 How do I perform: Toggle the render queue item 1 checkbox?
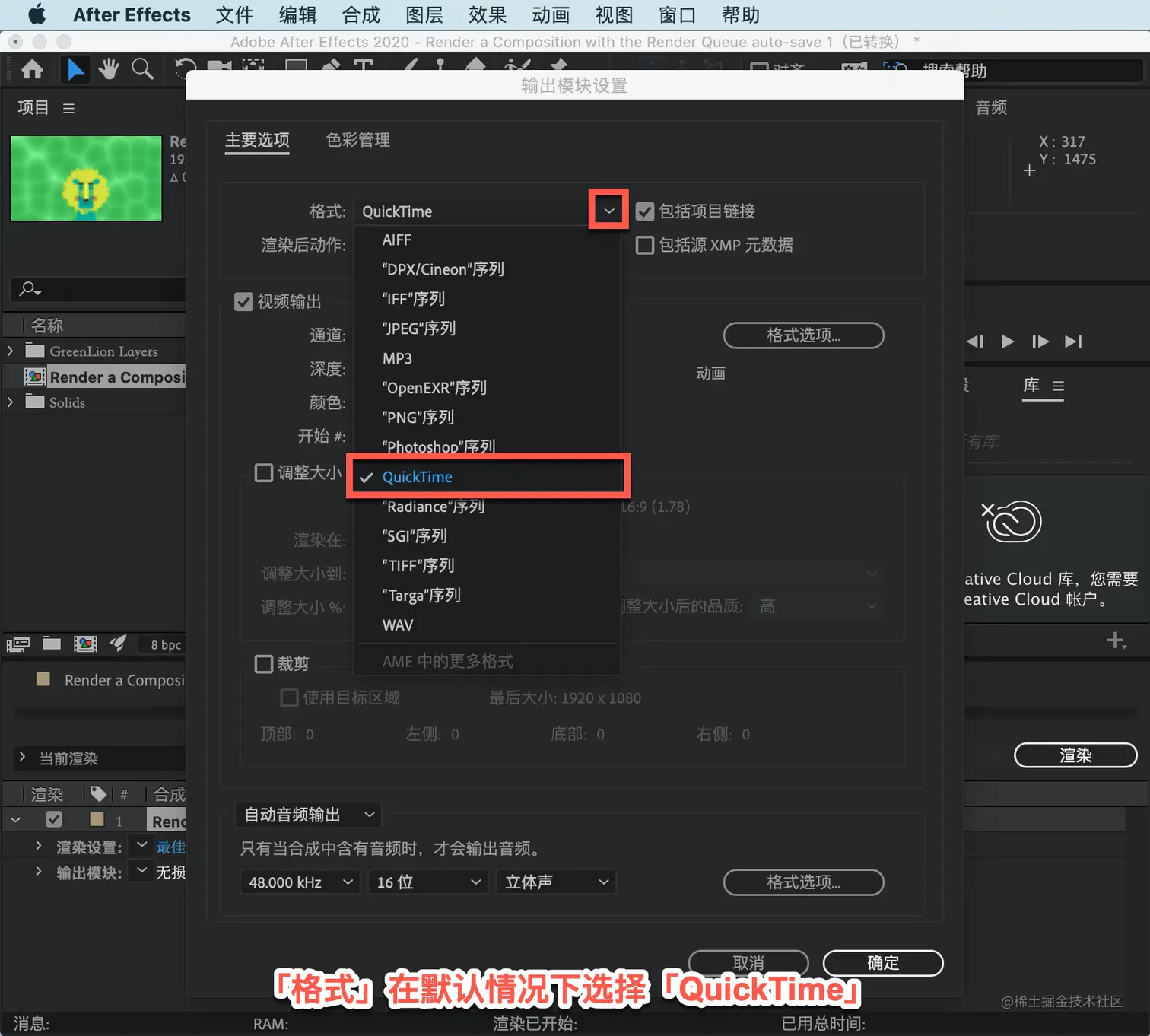53,819
